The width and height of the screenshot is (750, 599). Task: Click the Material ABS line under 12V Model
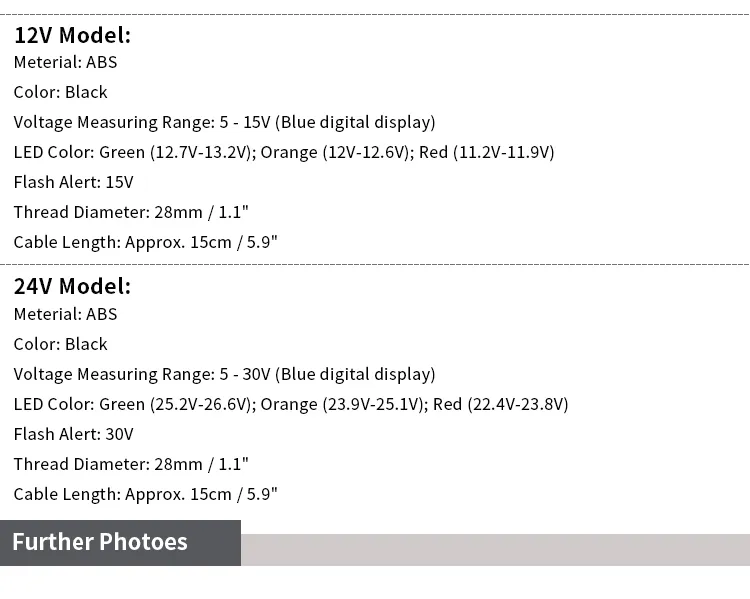click(65, 62)
